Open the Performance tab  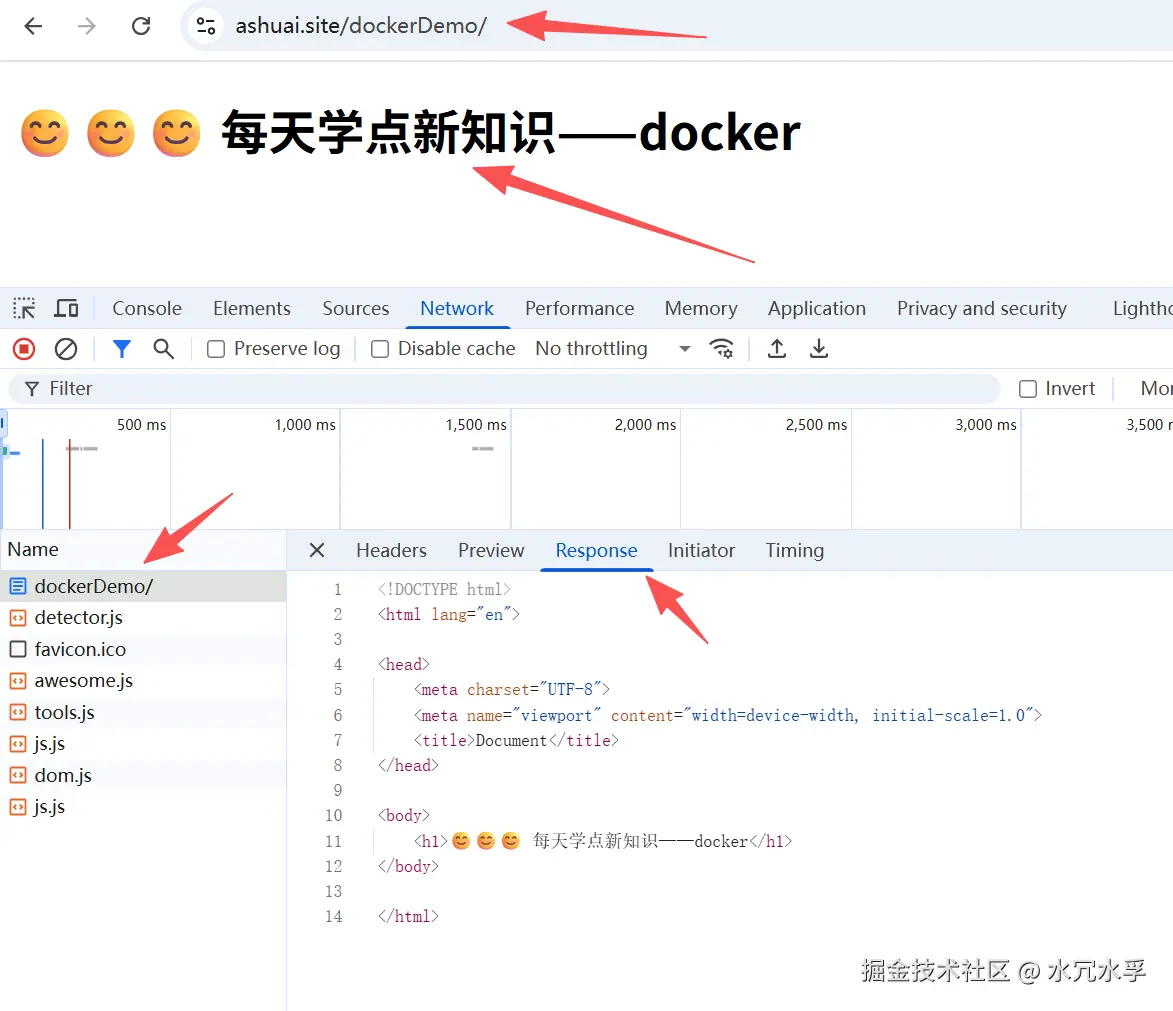point(579,308)
